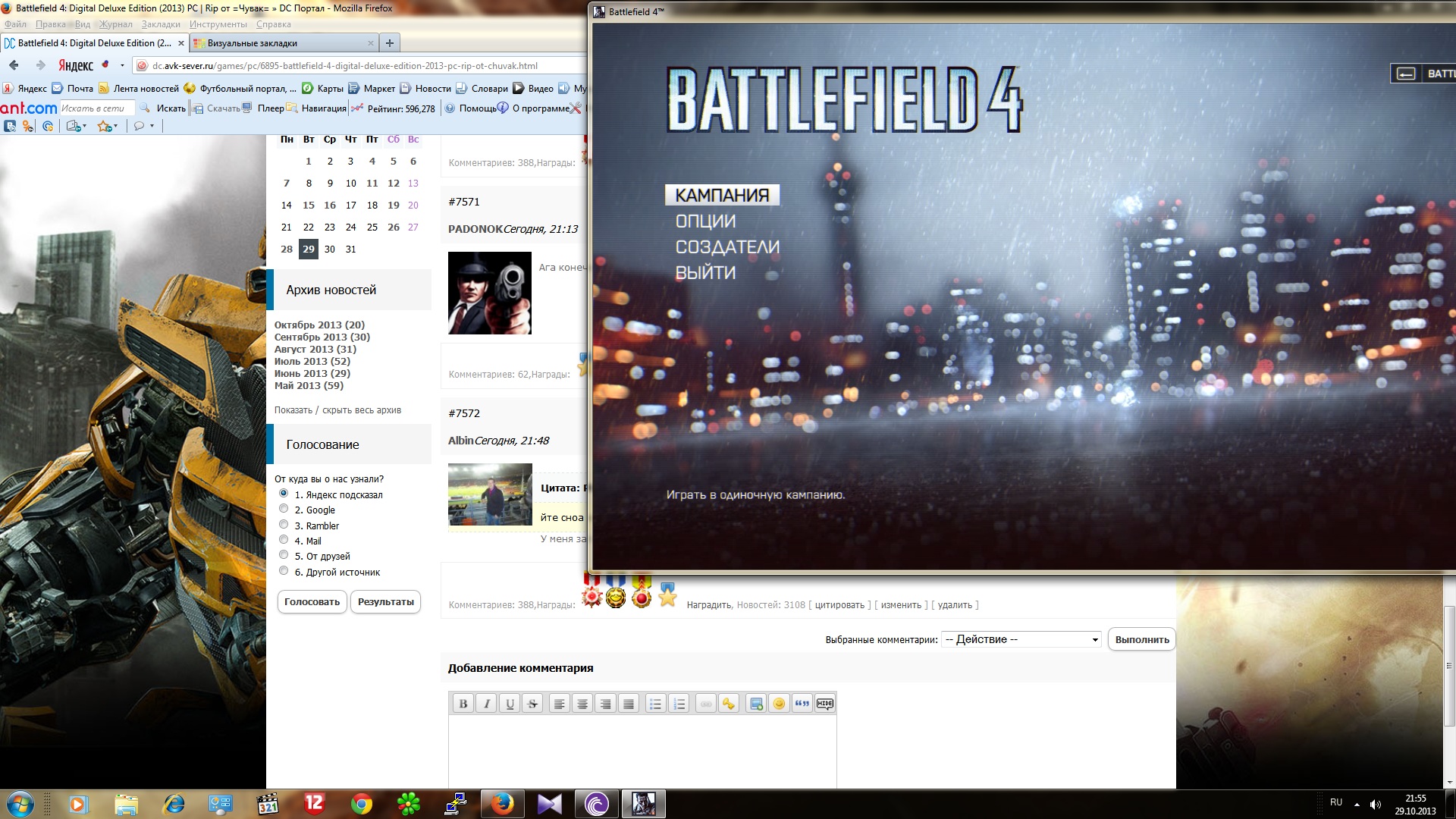Focus the ant.com 'Искать в сети' search field
The image size is (1456, 819).
(x=97, y=108)
